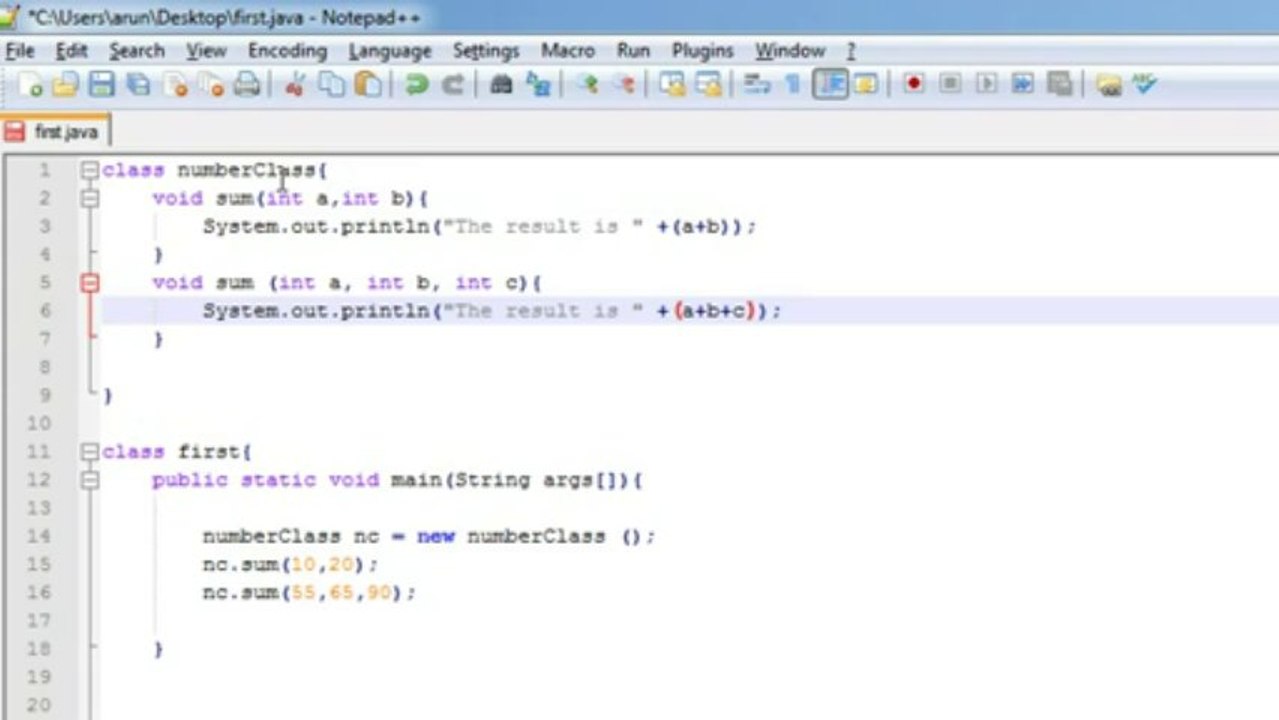The height and width of the screenshot is (720, 1279).
Task: Click the Zoom Out icon
Action: coord(624,85)
